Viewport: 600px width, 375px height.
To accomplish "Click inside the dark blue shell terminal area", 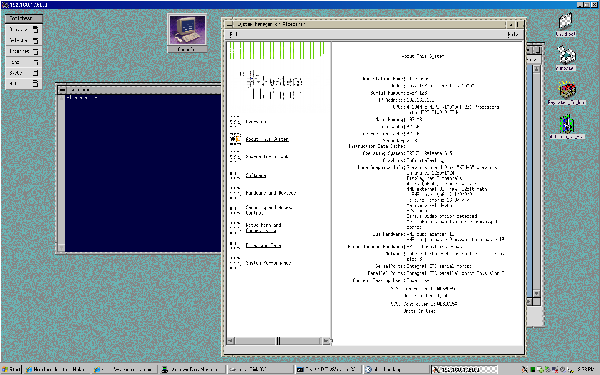I will (142, 173).
